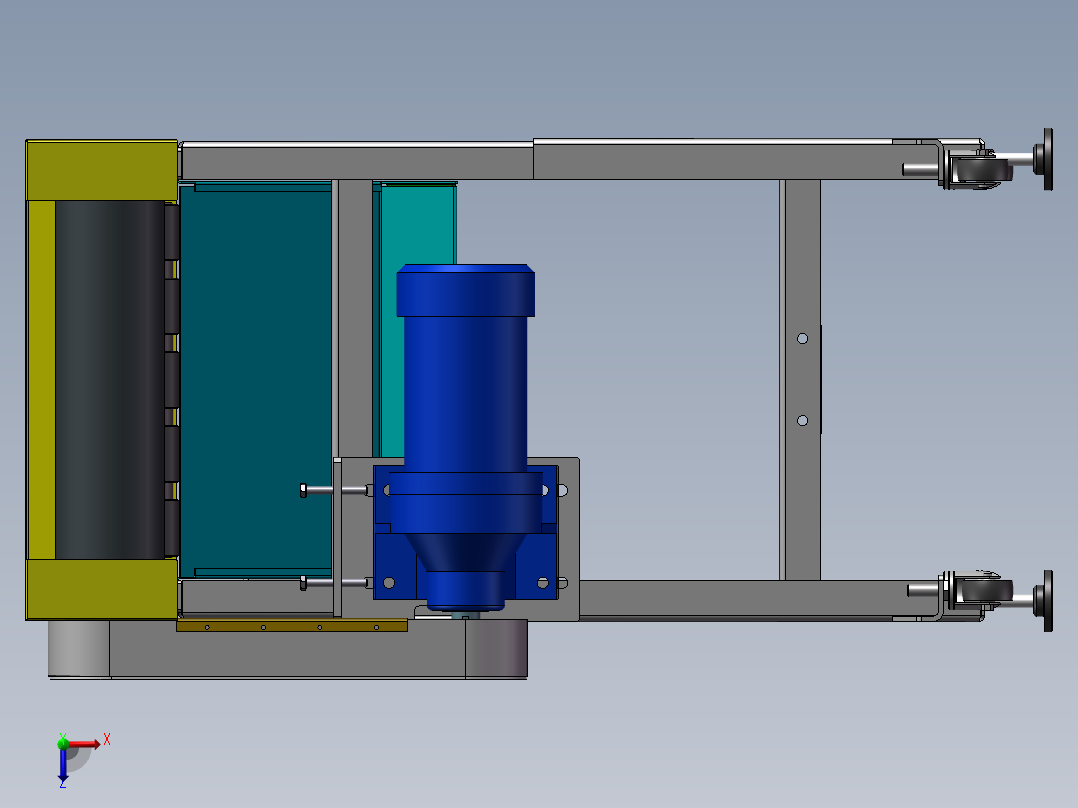Click the red X axis arrow of triad
1078x808 pixels.
coord(84,743)
